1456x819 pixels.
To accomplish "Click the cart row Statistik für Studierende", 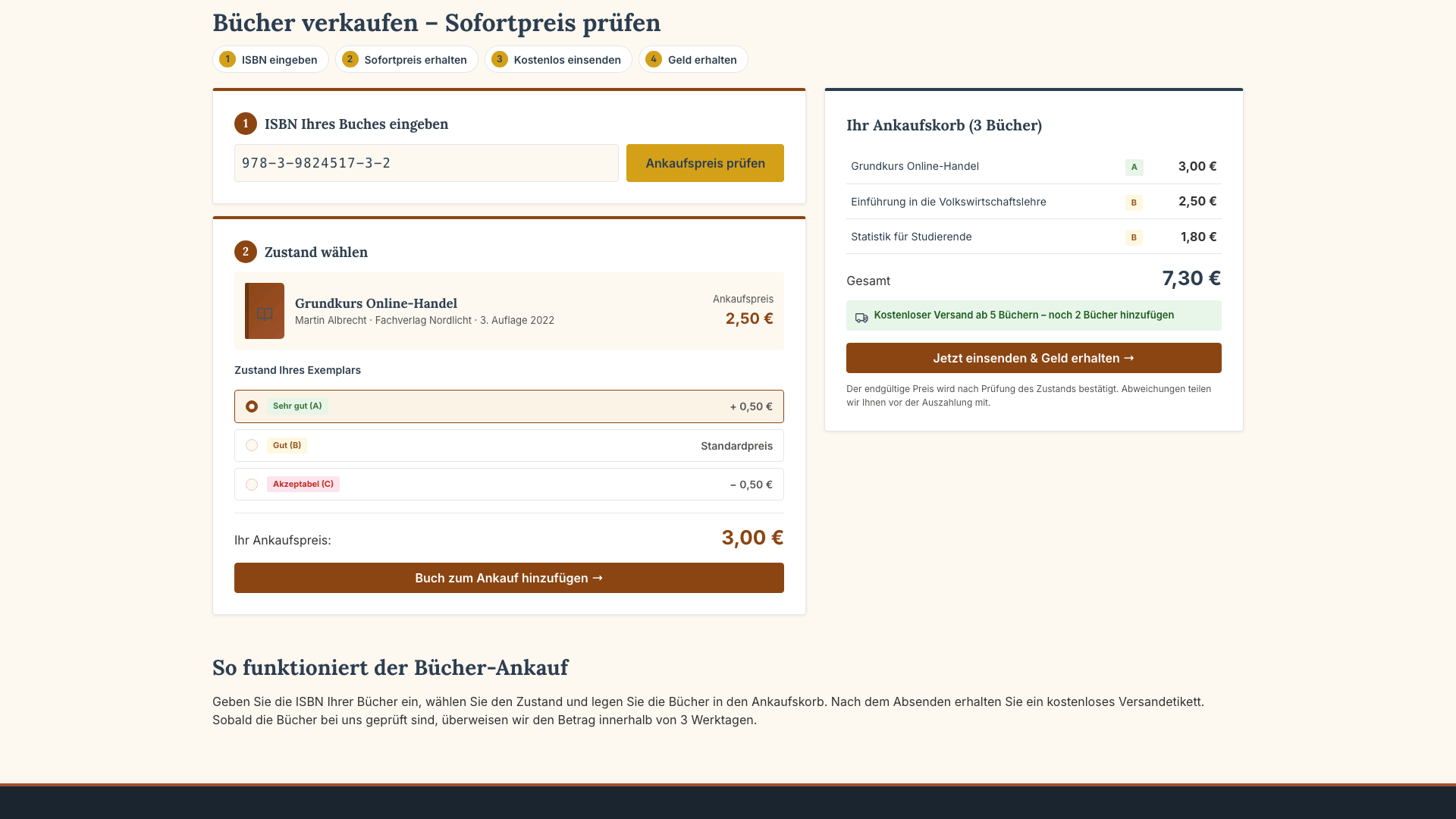I will coord(1034,237).
